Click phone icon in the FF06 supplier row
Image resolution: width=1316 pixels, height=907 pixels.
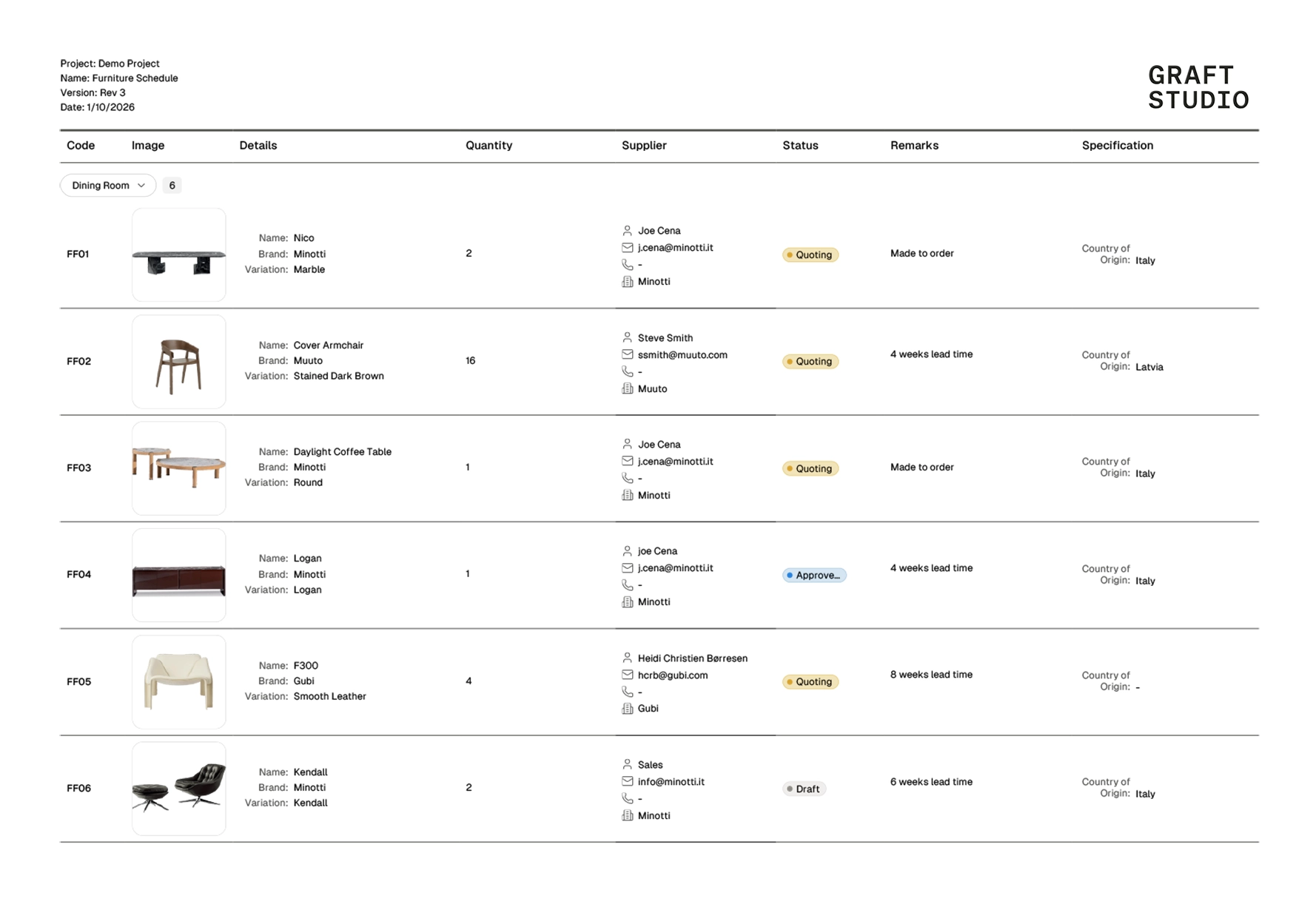[x=627, y=798]
